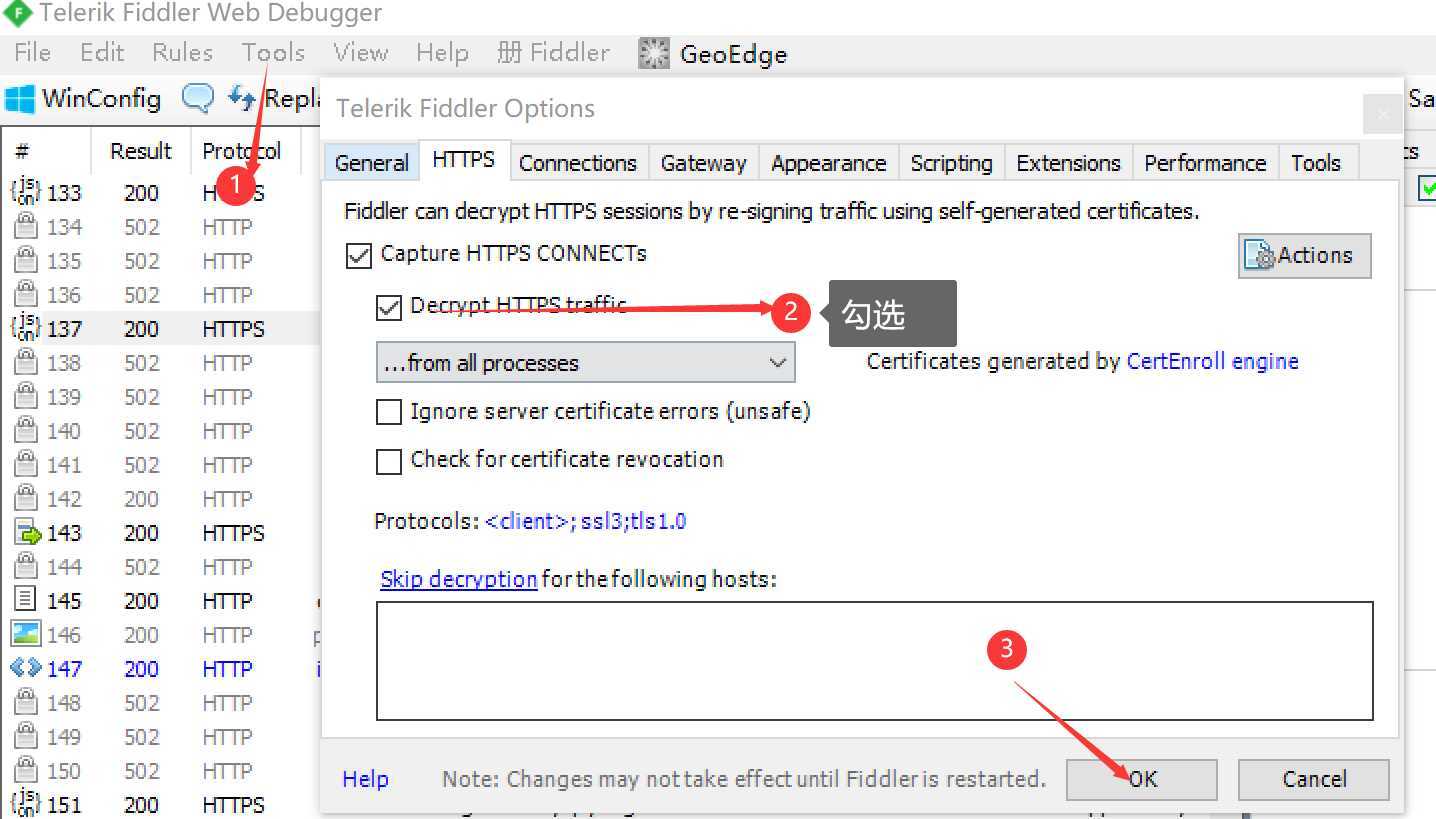Select lock icon of session 149
The width and height of the screenshot is (1436, 819).
[26, 736]
